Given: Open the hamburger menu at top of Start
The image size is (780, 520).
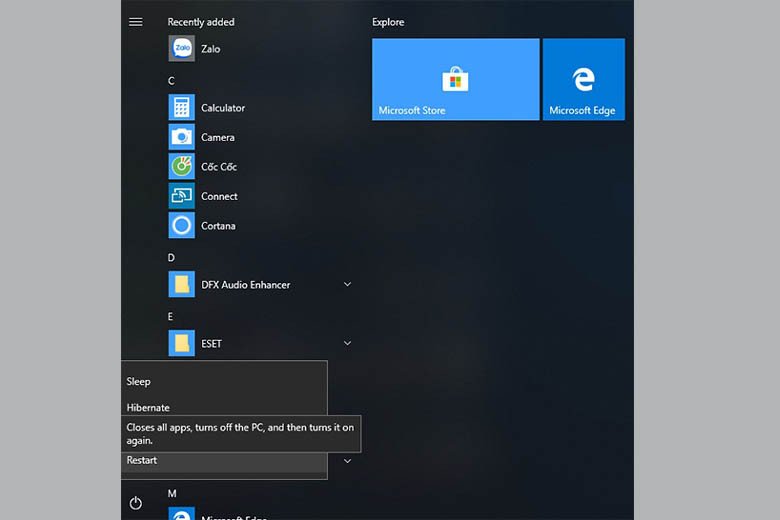Looking at the screenshot, I should [x=135, y=22].
